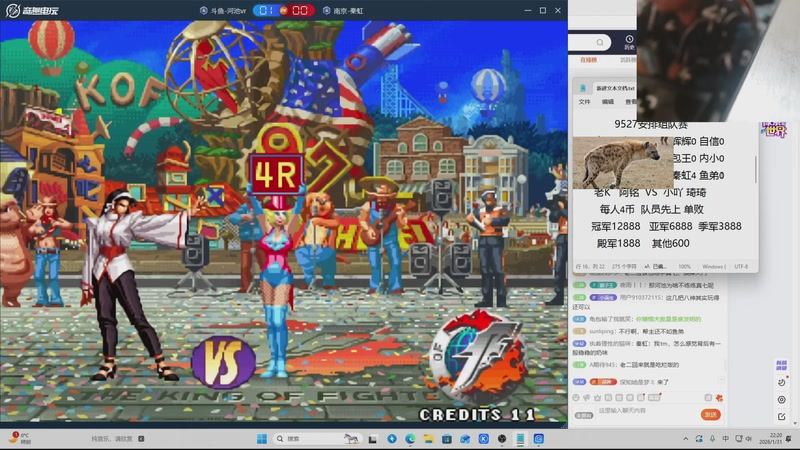Click the edit pencil icon in right sidebar
The image size is (800, 450).
(x=782, y=417)
